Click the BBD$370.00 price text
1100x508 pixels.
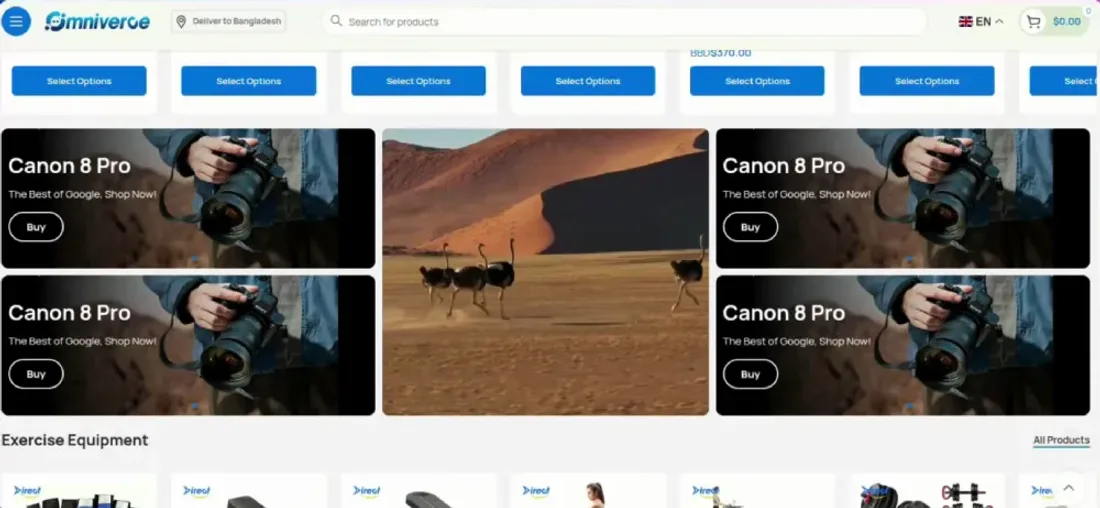coord(720,53)
